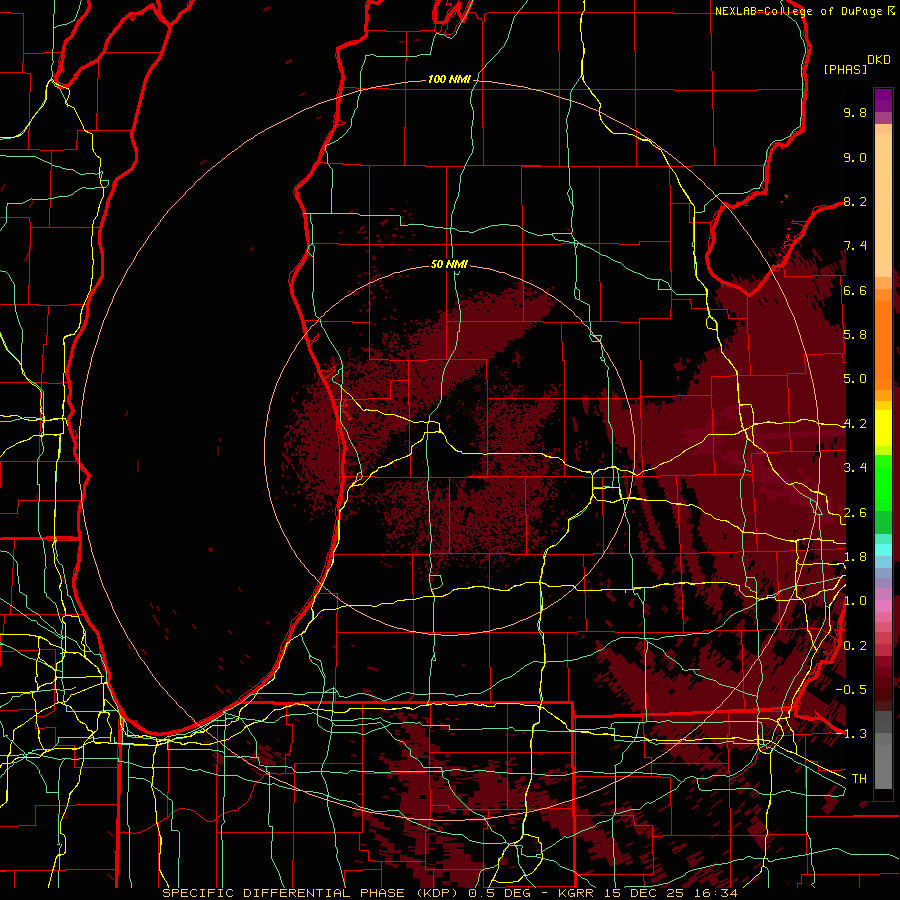Click the KGRR radar site identifier
The image size is (900, 900).
pyautogui.click(x=576, y=893)
